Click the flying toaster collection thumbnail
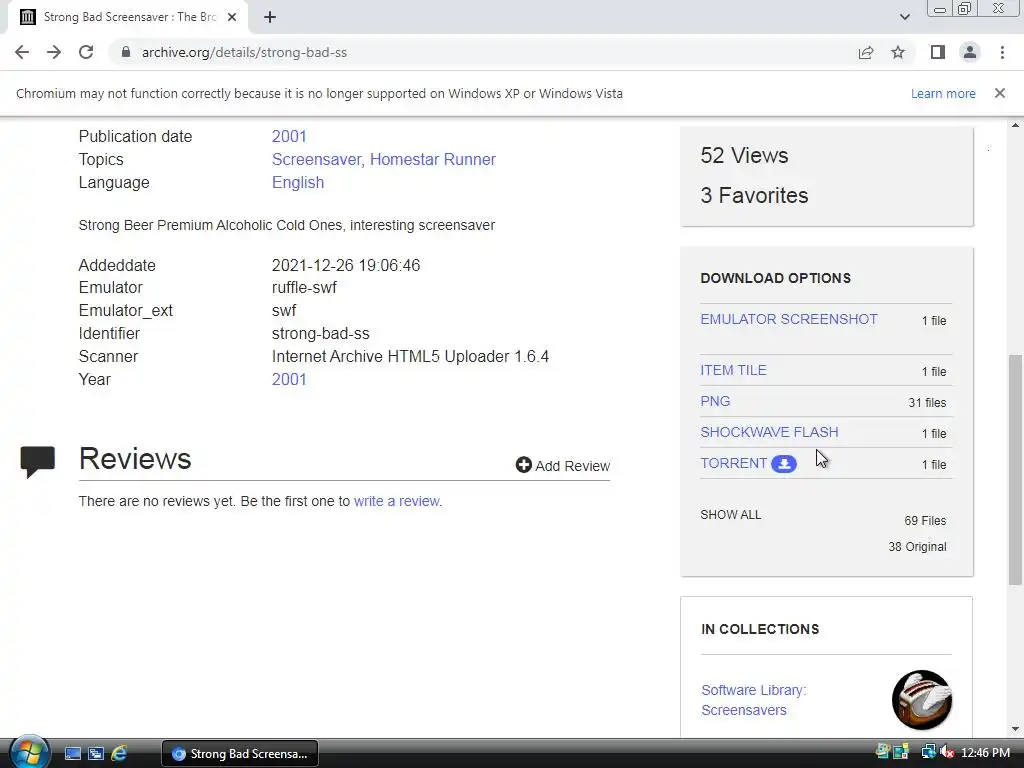 pyautogui.click(x=921, y=700)
